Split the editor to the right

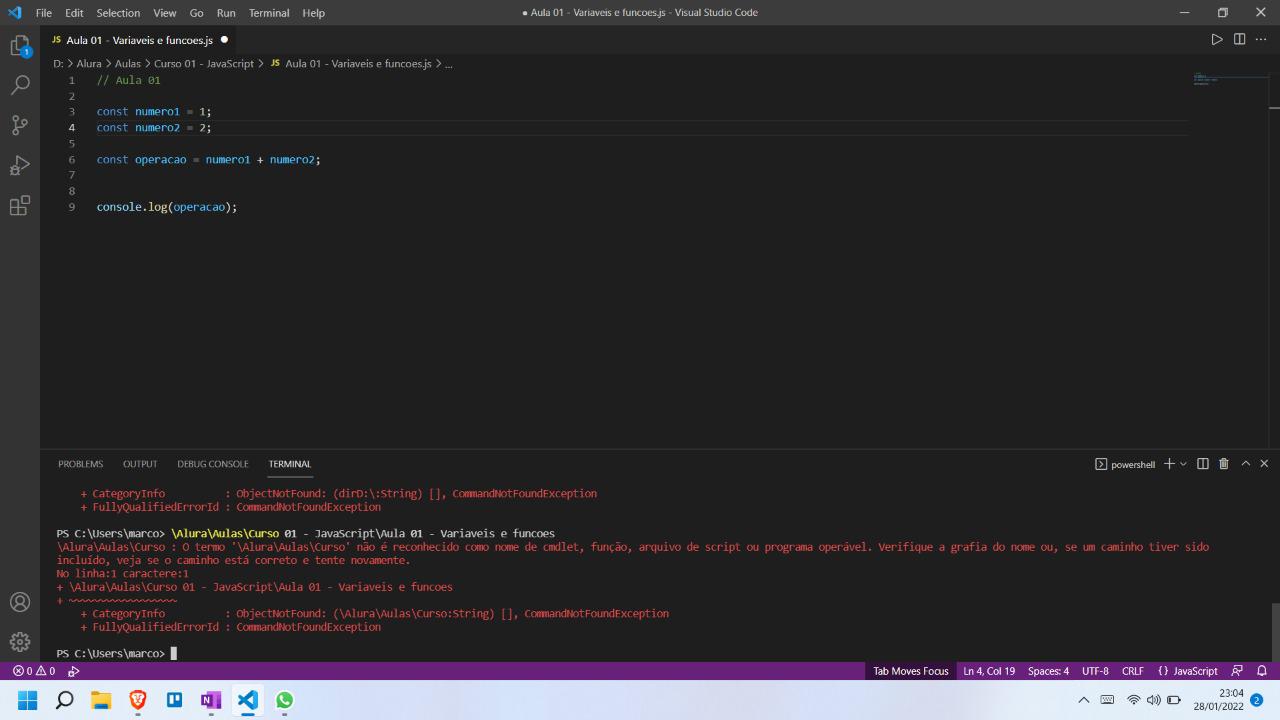click(x=1239, y=40)
